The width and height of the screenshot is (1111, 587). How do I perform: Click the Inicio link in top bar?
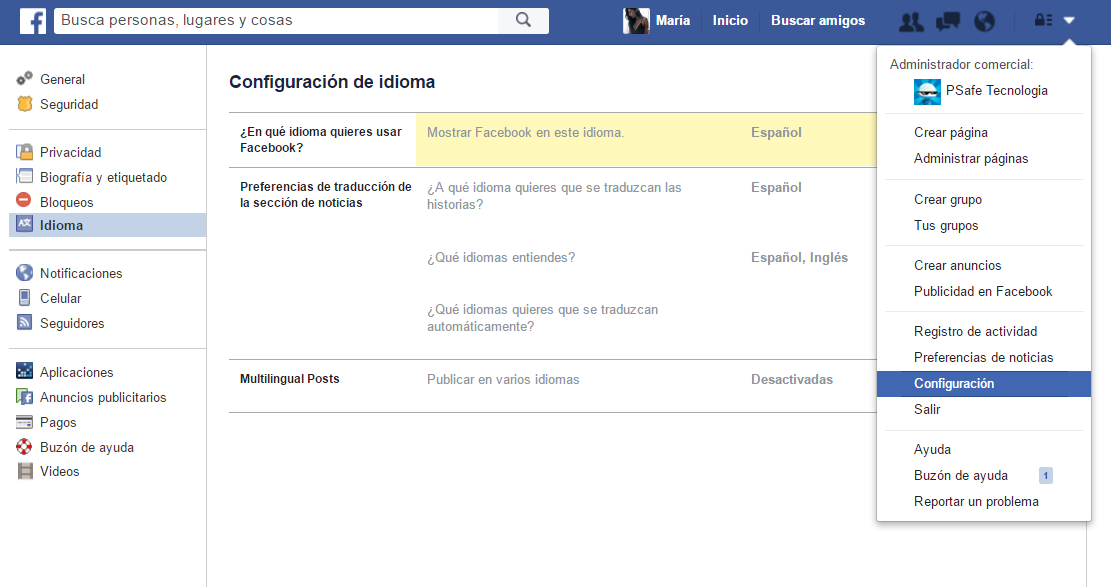(x=730, y=21)
